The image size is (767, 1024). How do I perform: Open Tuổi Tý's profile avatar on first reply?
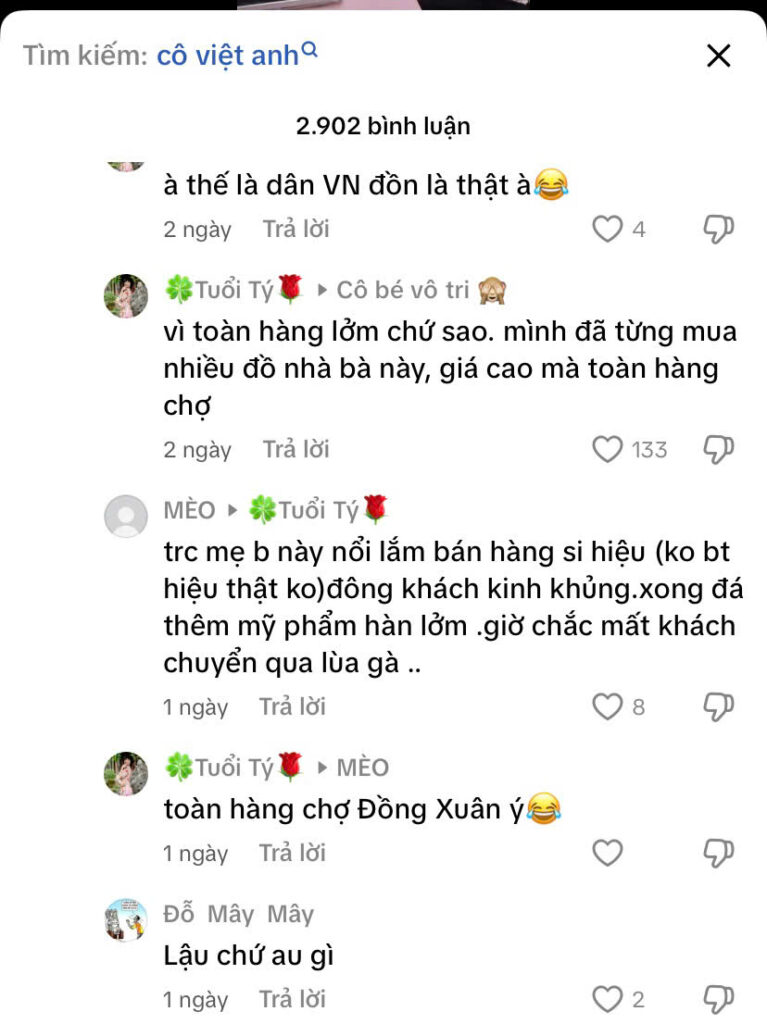[x=126, y=296]
